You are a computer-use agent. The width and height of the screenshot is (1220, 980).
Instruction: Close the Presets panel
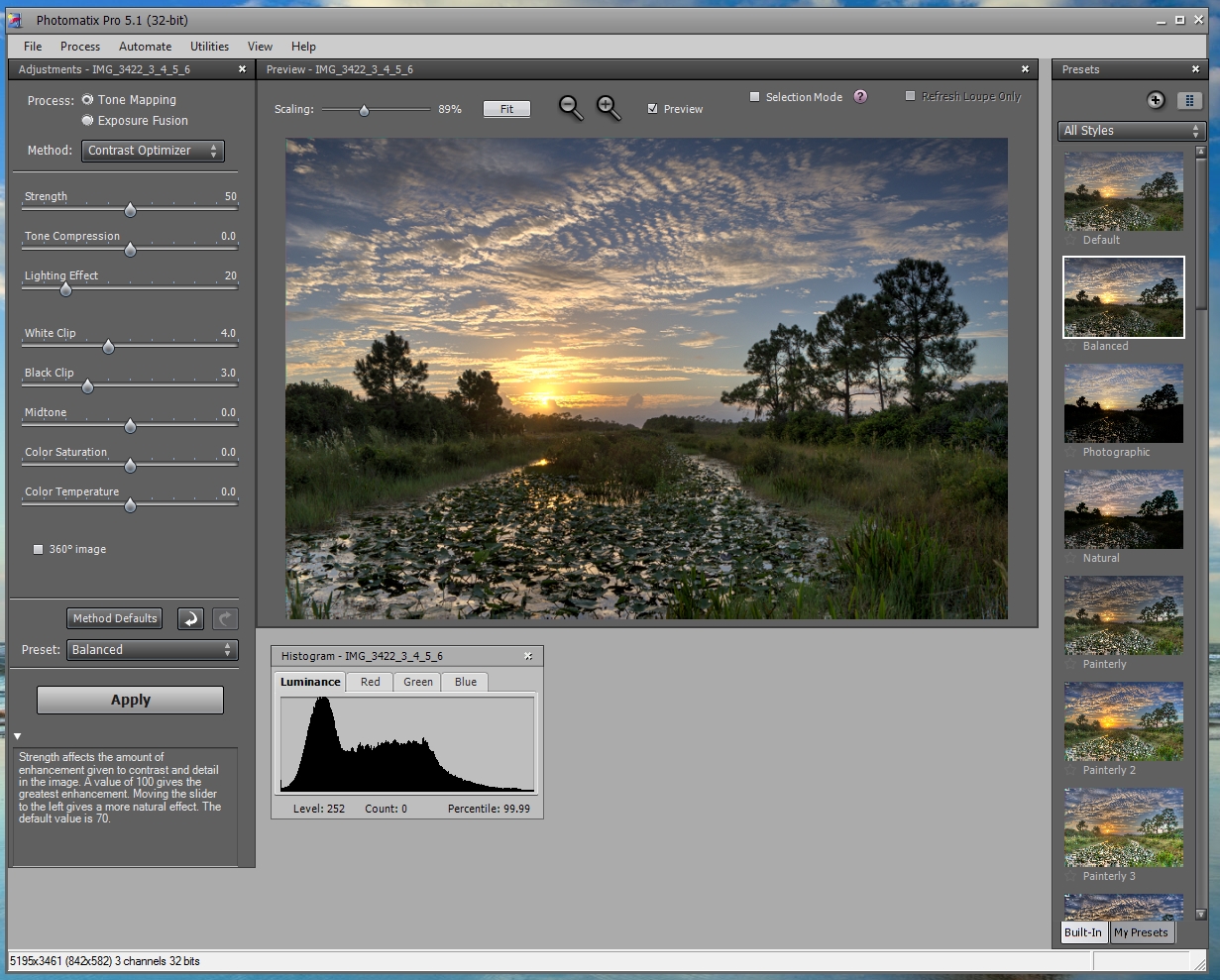click(x=1196, y=69)
